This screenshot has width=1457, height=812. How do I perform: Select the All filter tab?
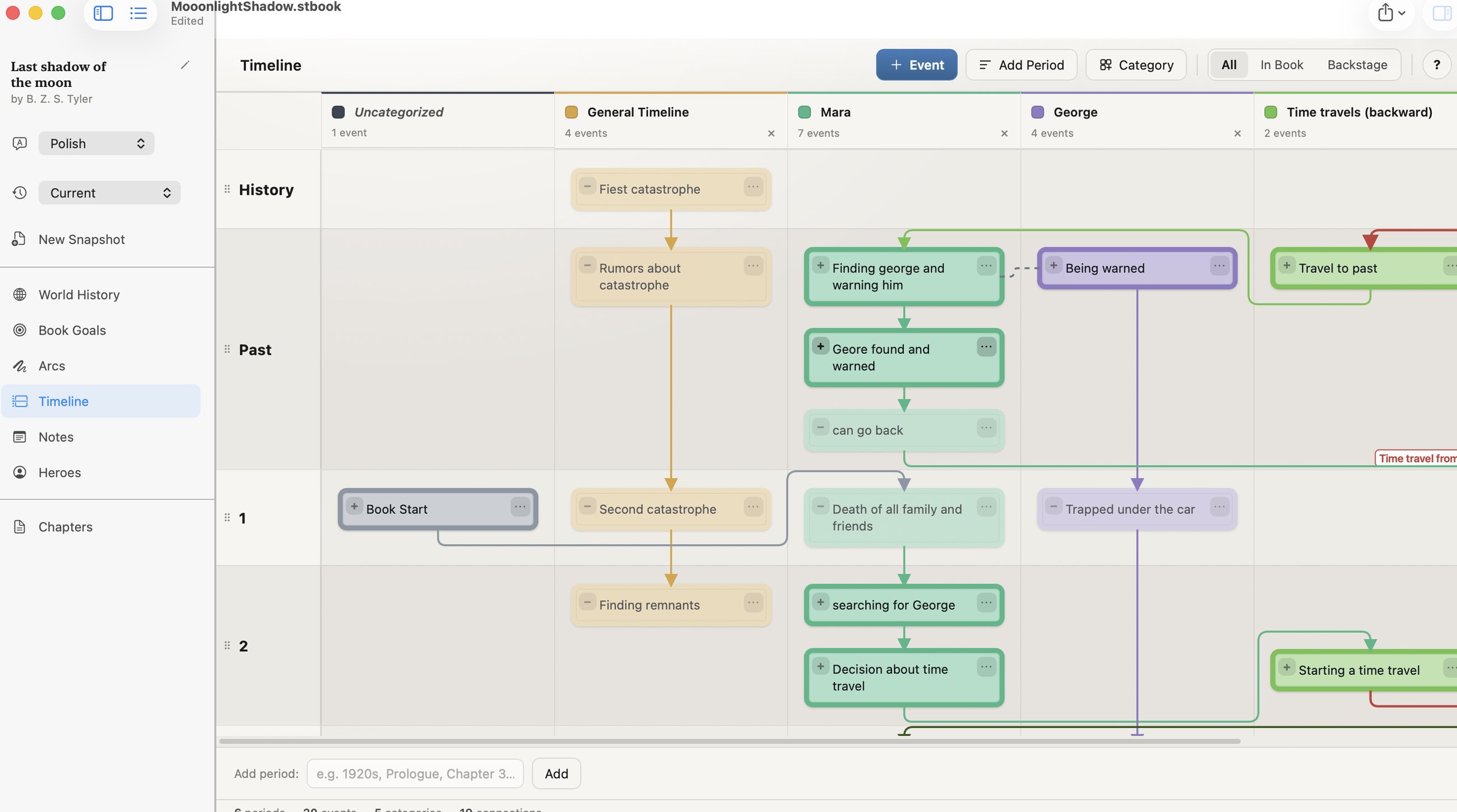tap(1228, 65)
